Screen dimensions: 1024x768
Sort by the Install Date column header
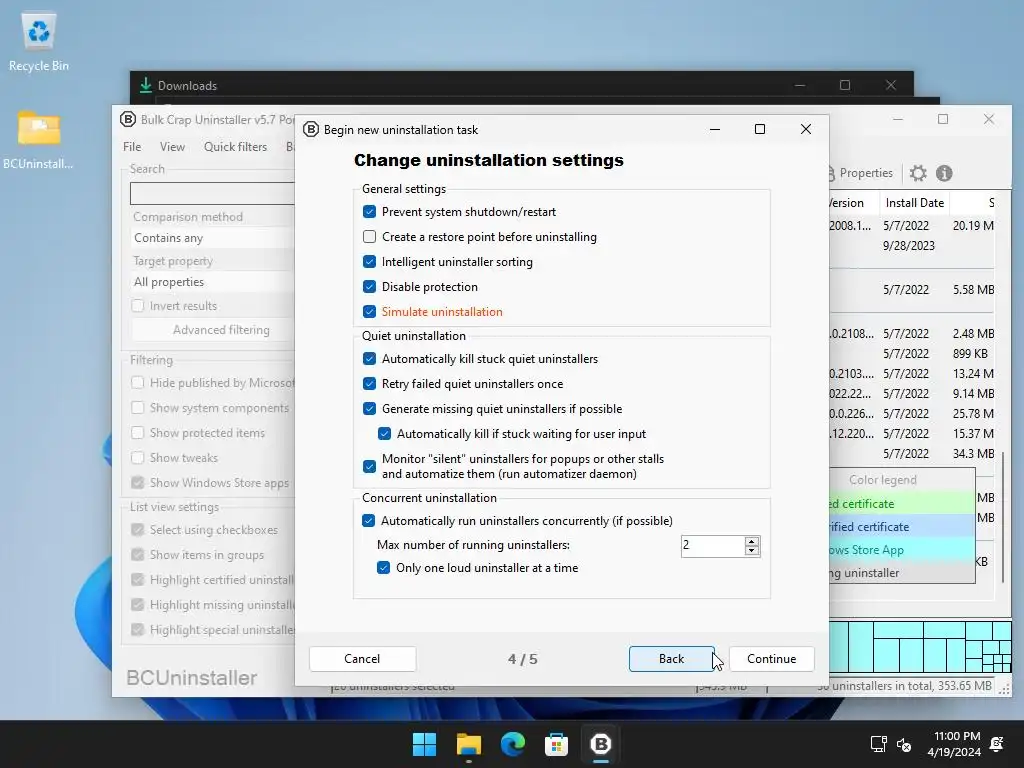point(914,203)
